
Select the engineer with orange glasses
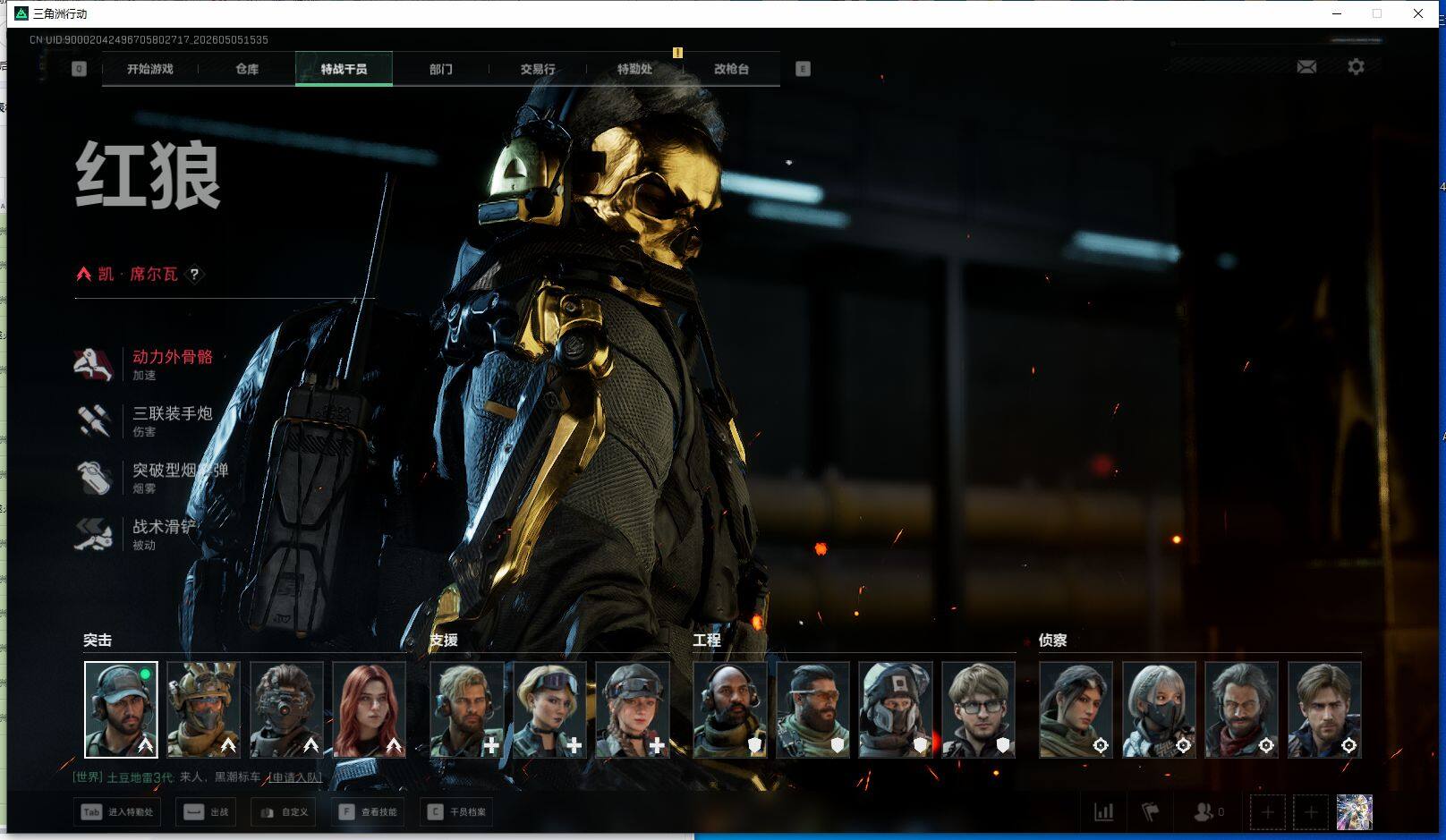812,709
